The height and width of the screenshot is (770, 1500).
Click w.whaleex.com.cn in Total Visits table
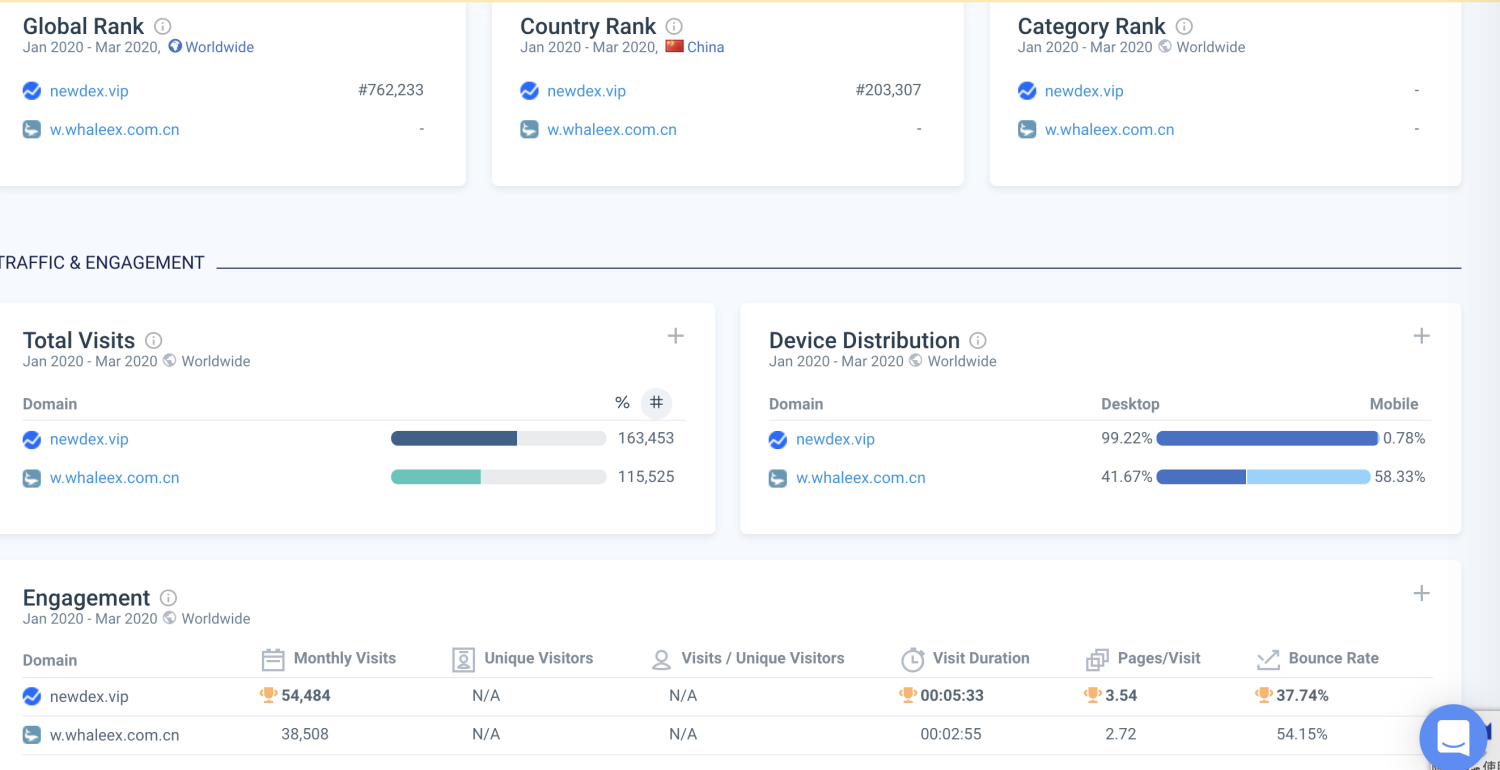115,478
